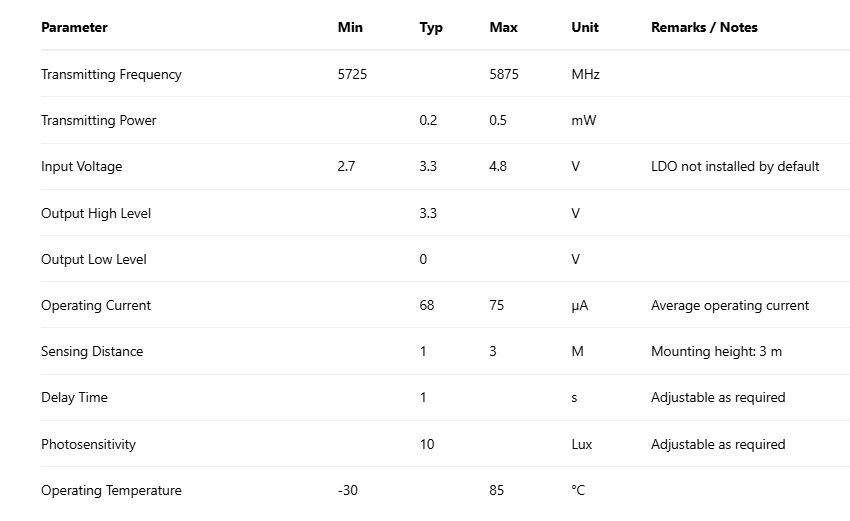850x521 pixels.
Task: Select the Average operating current remark
Action: click(x=730, y=305)
